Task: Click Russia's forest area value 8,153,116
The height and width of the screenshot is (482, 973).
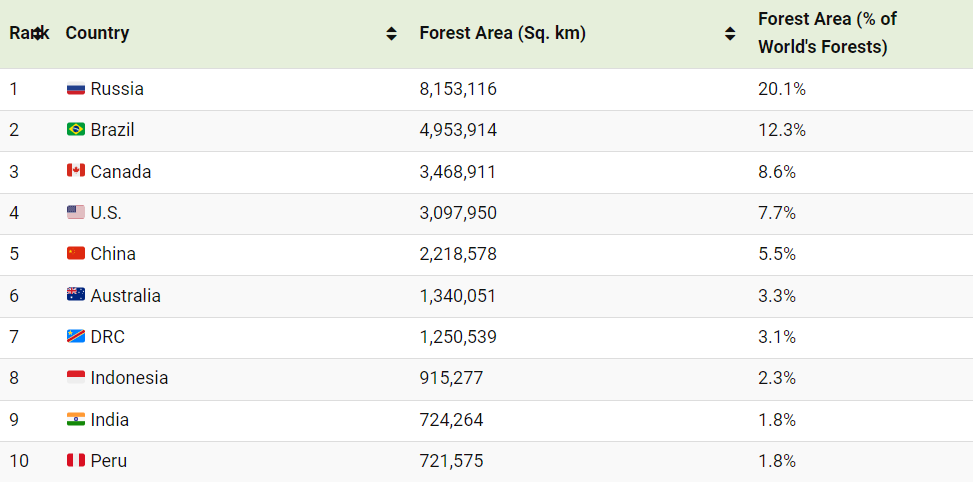Action: [458, 89]
